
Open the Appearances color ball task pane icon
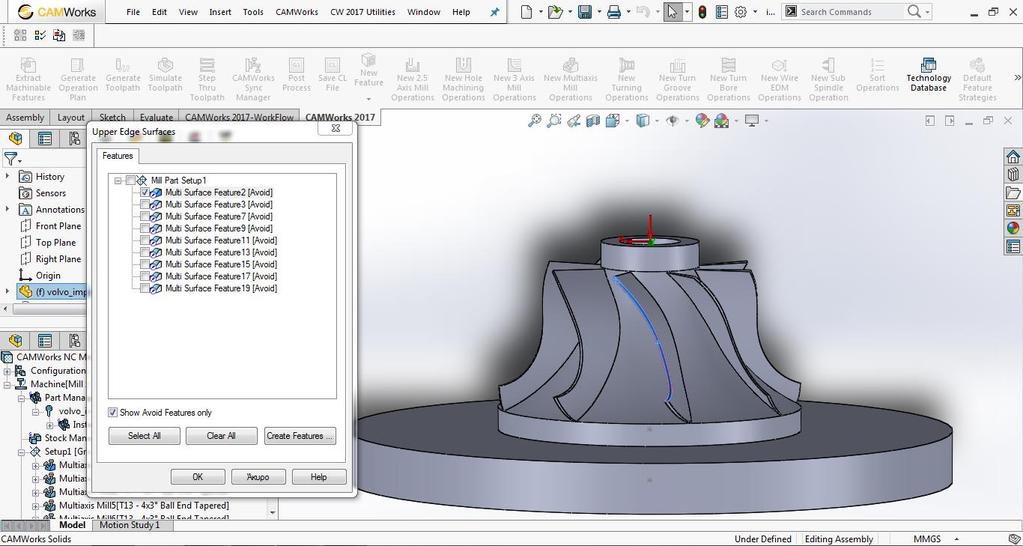1013,228
